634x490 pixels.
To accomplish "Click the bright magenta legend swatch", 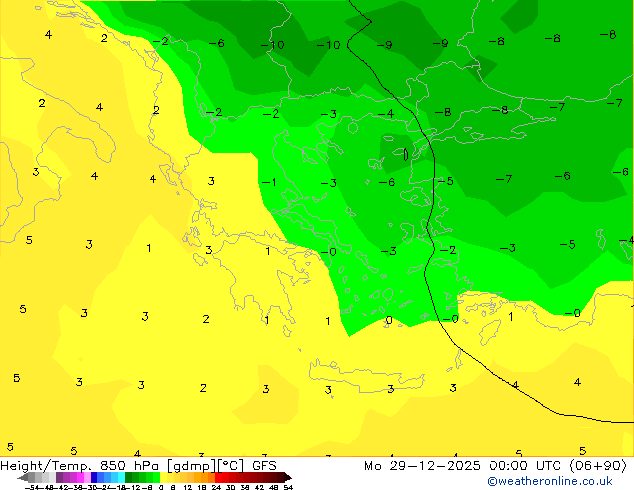I will click(80, 477).
